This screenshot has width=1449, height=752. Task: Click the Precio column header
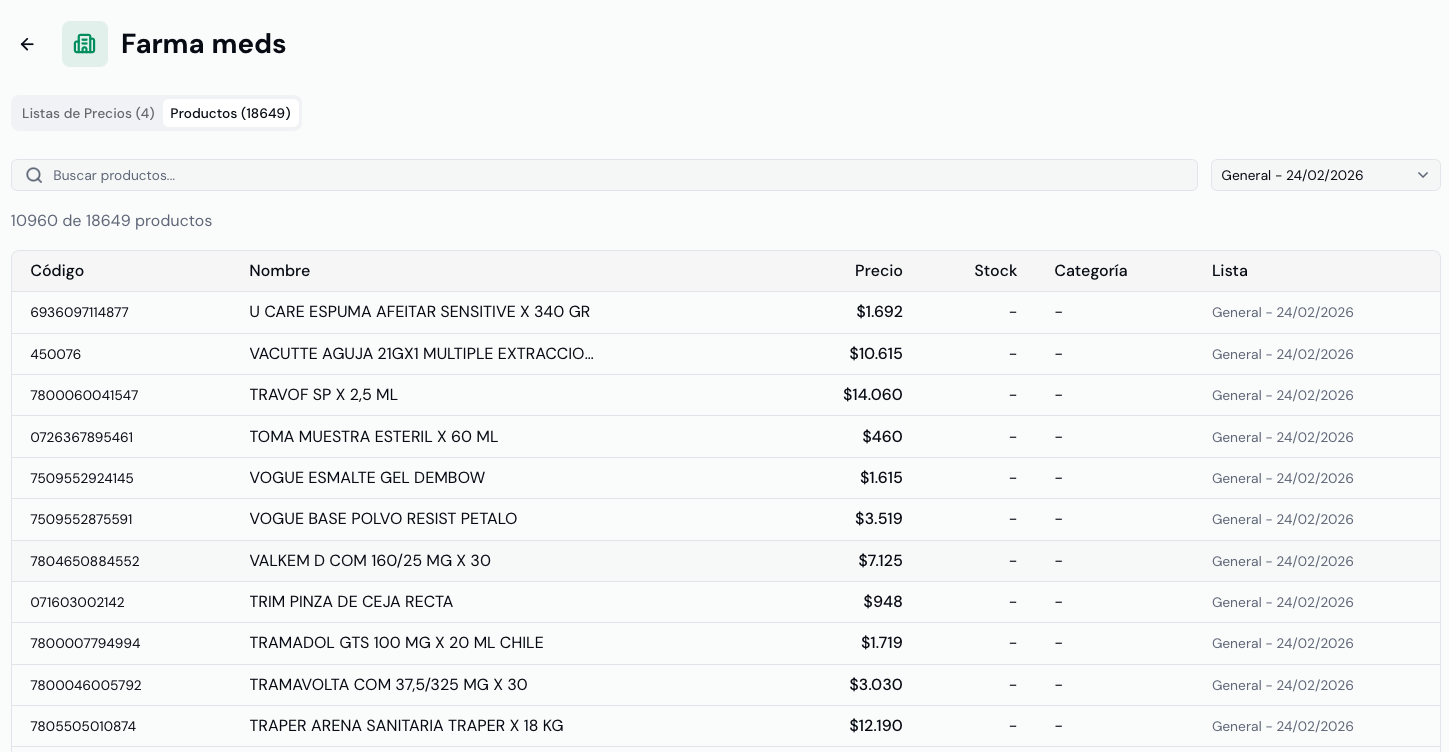point(878,271)
